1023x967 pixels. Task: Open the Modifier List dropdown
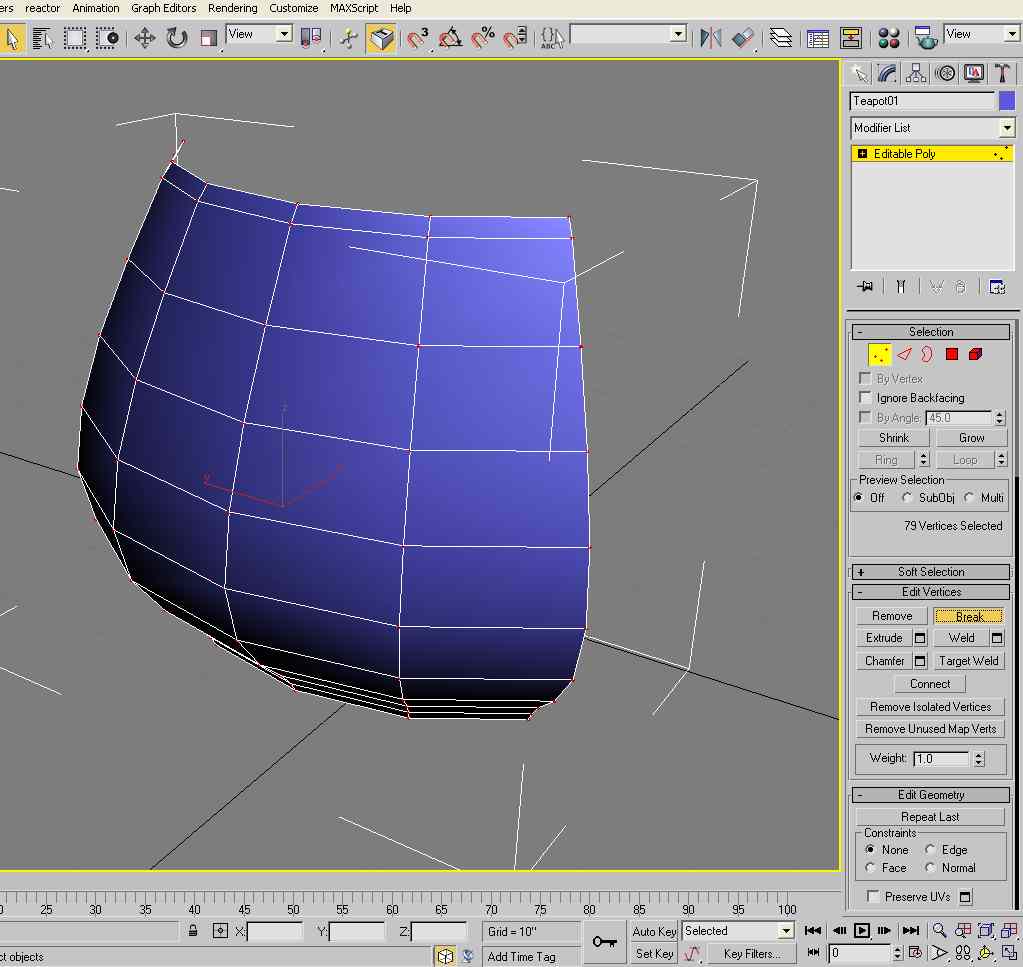1006,128
